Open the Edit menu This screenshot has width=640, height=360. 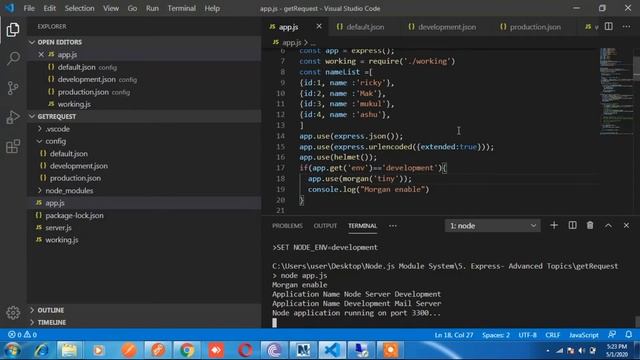[49, 8]
